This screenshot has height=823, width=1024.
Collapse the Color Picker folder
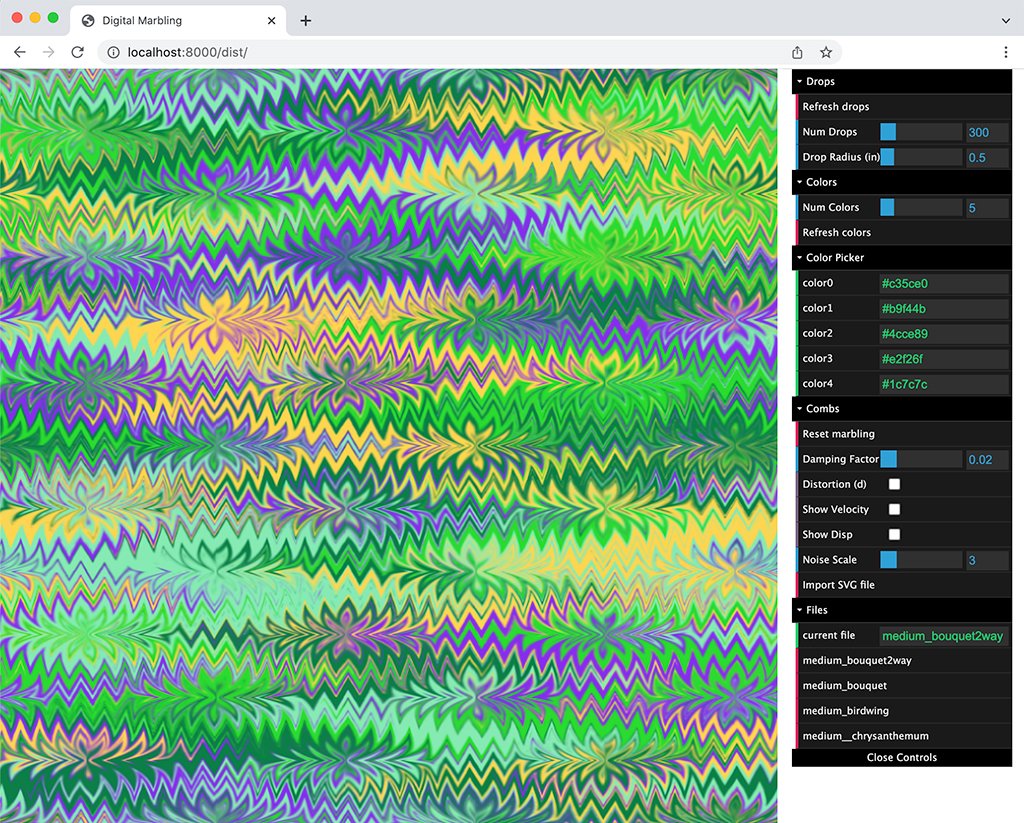(x=902, y=257)
